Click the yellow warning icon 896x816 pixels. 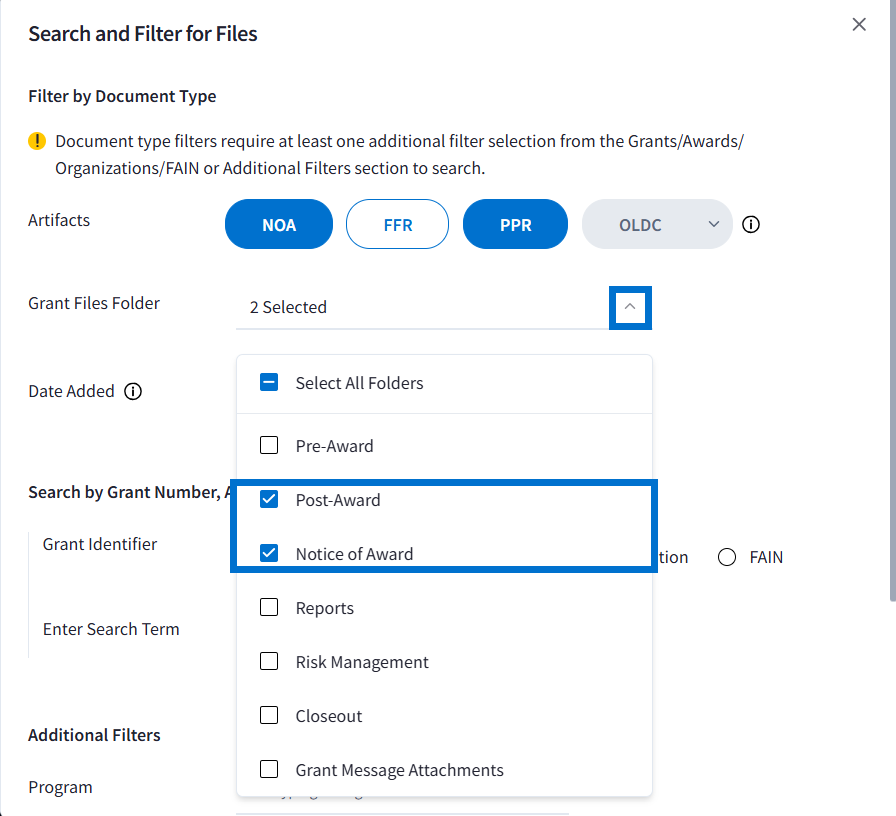click(x=37, y=141)
